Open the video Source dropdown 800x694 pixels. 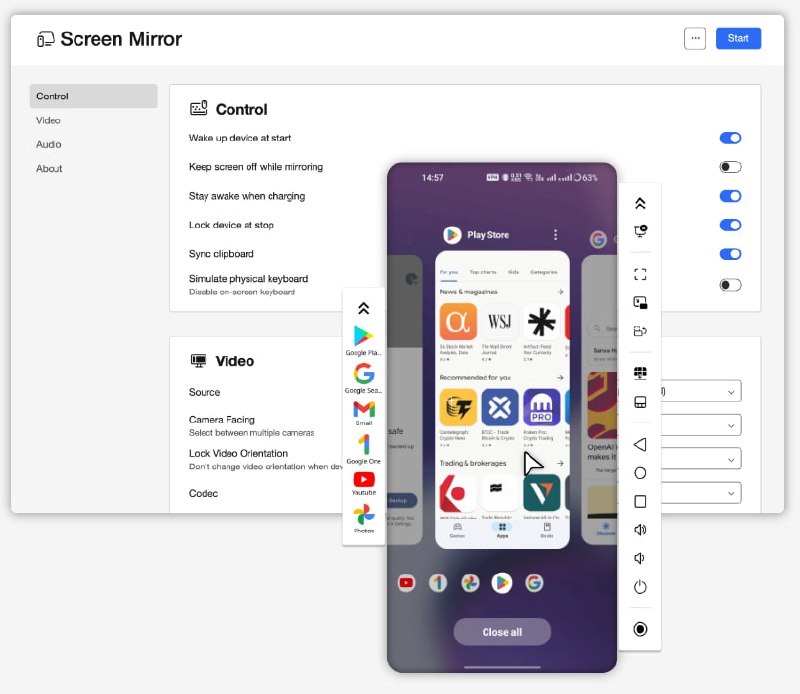[732, 392]
